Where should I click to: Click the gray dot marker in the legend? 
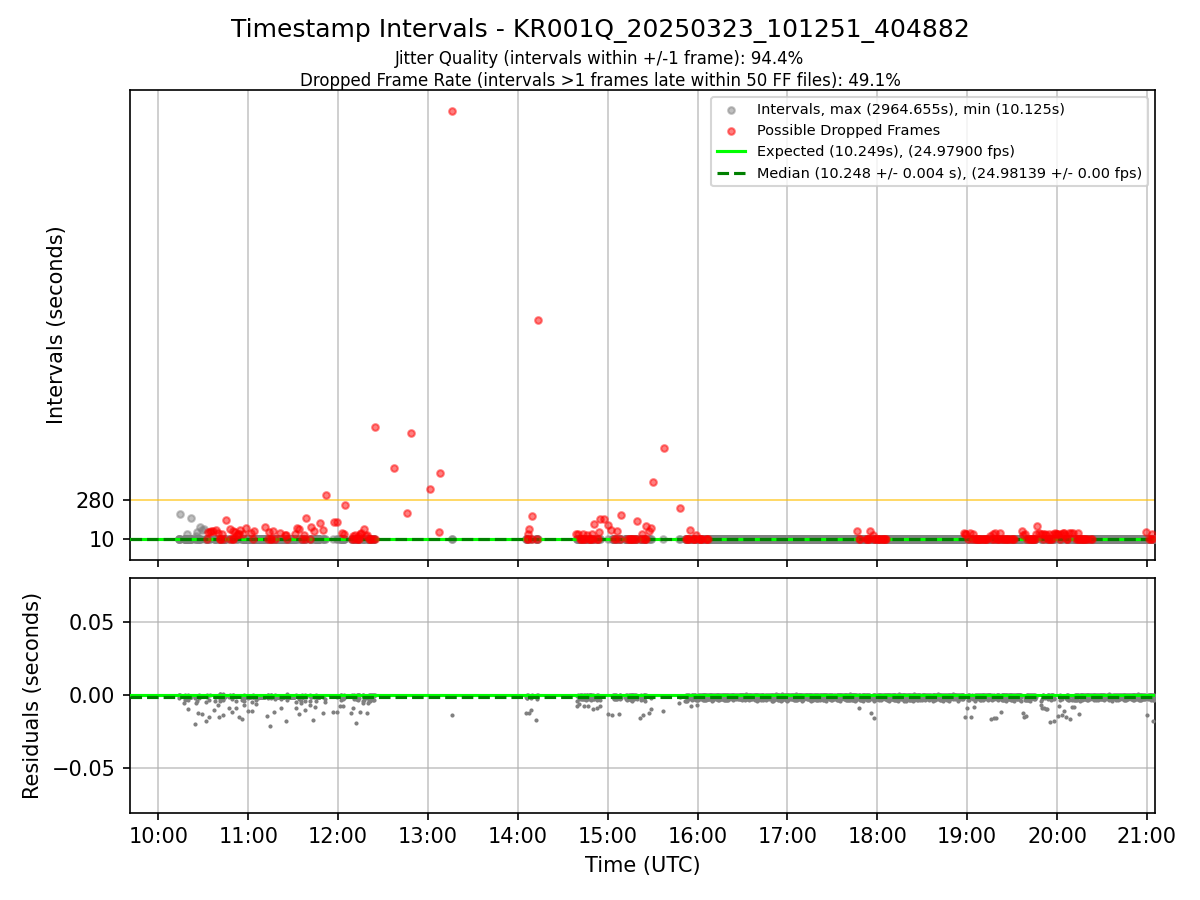tap(732, 109)
